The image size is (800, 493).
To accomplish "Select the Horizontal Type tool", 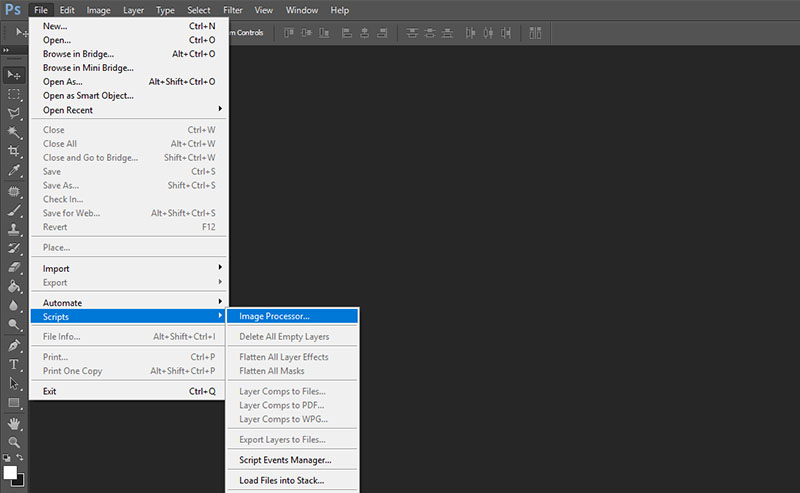I will click(x=14, y=364).
